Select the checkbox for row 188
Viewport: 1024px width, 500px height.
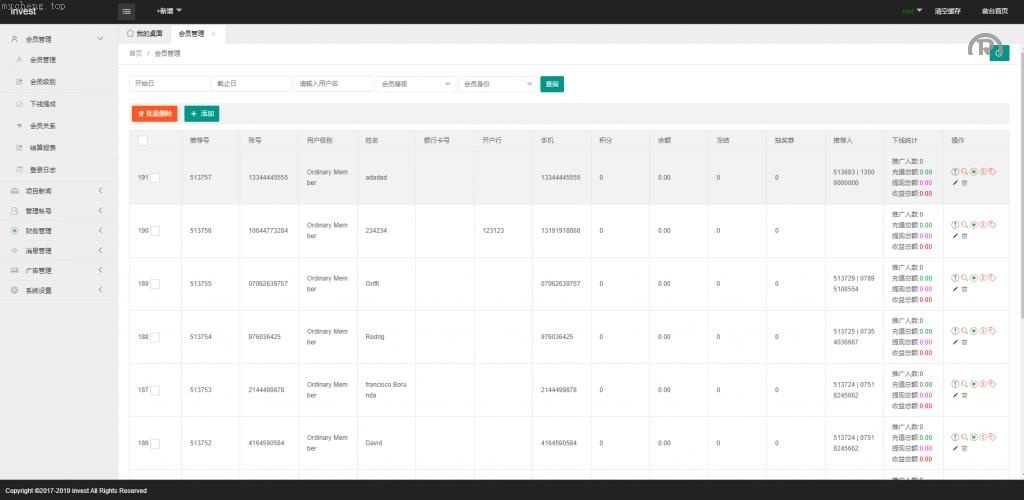coord(155,337)
